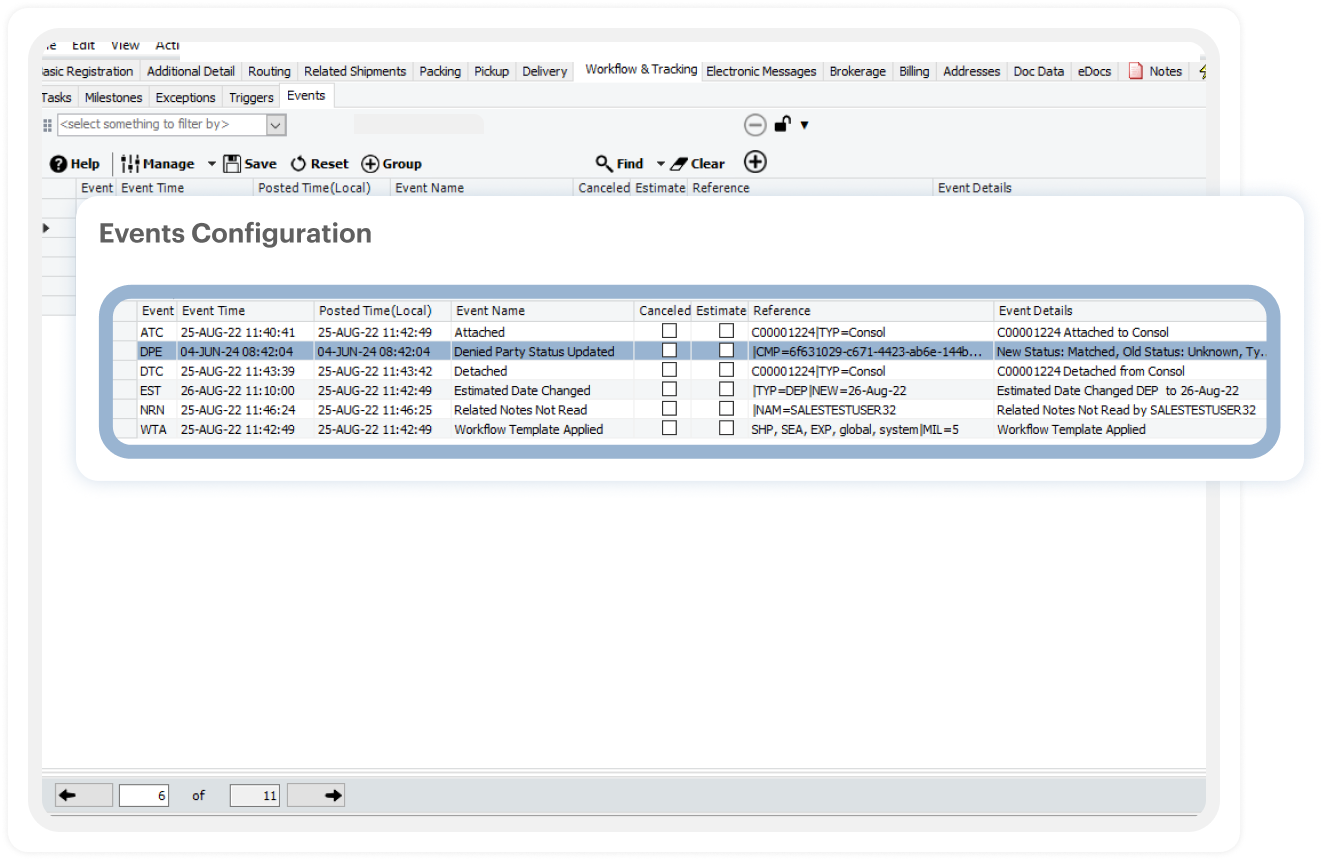Check Estimate box for Estimated Date Changed
This screenshot has width=1324, height=860.
click(x=726, y=389)
